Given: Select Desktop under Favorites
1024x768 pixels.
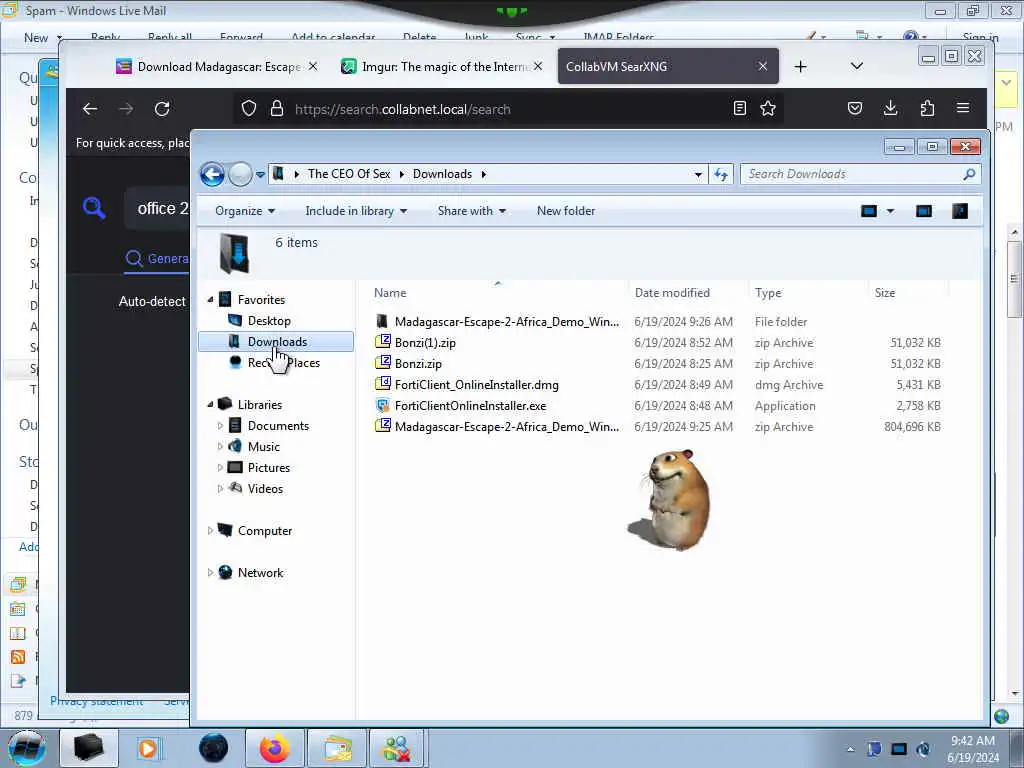Looking at the screenshot, I should (x=269, y=321).
